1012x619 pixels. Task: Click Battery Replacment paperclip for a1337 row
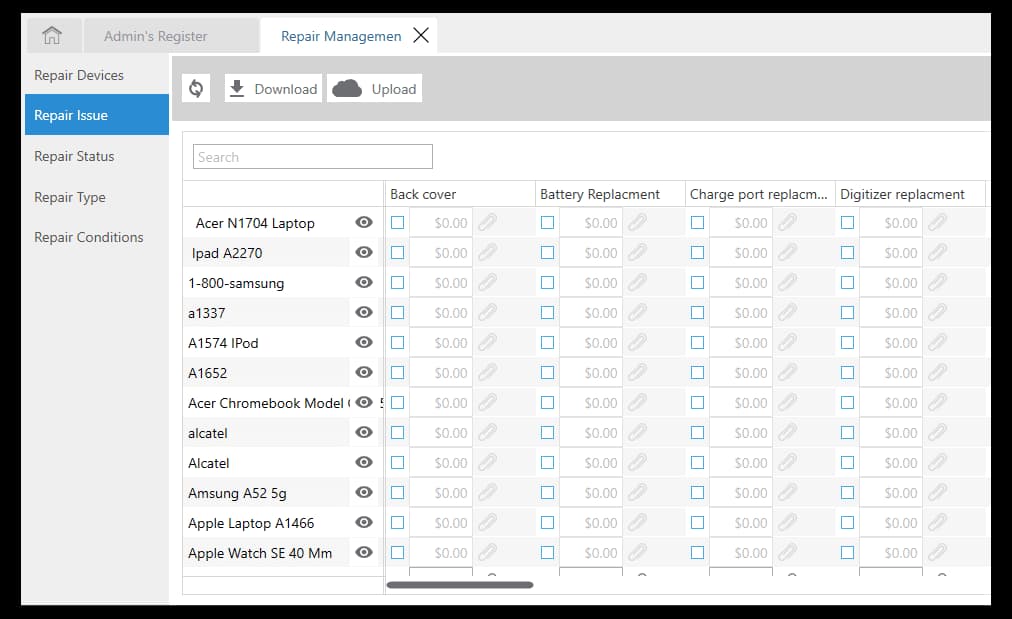(637, 312)
